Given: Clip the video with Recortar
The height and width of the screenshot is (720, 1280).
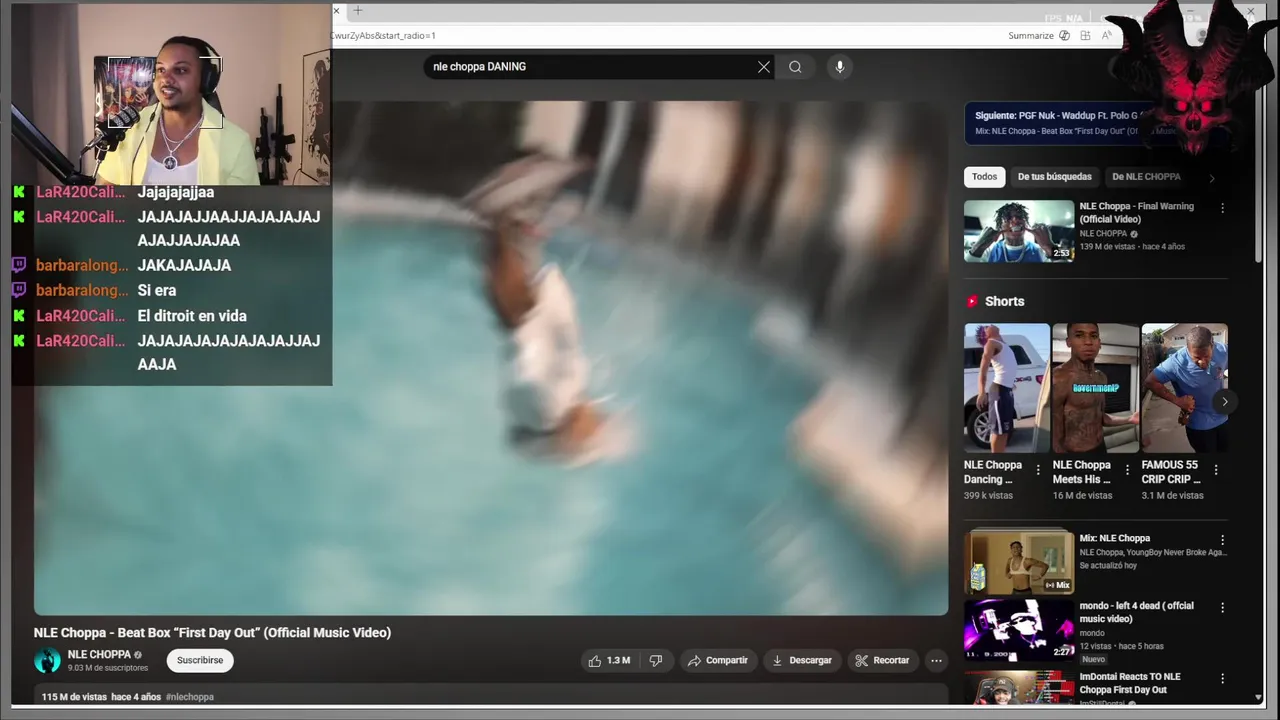Looking at the screenshot, I should (x=882, y=660).
